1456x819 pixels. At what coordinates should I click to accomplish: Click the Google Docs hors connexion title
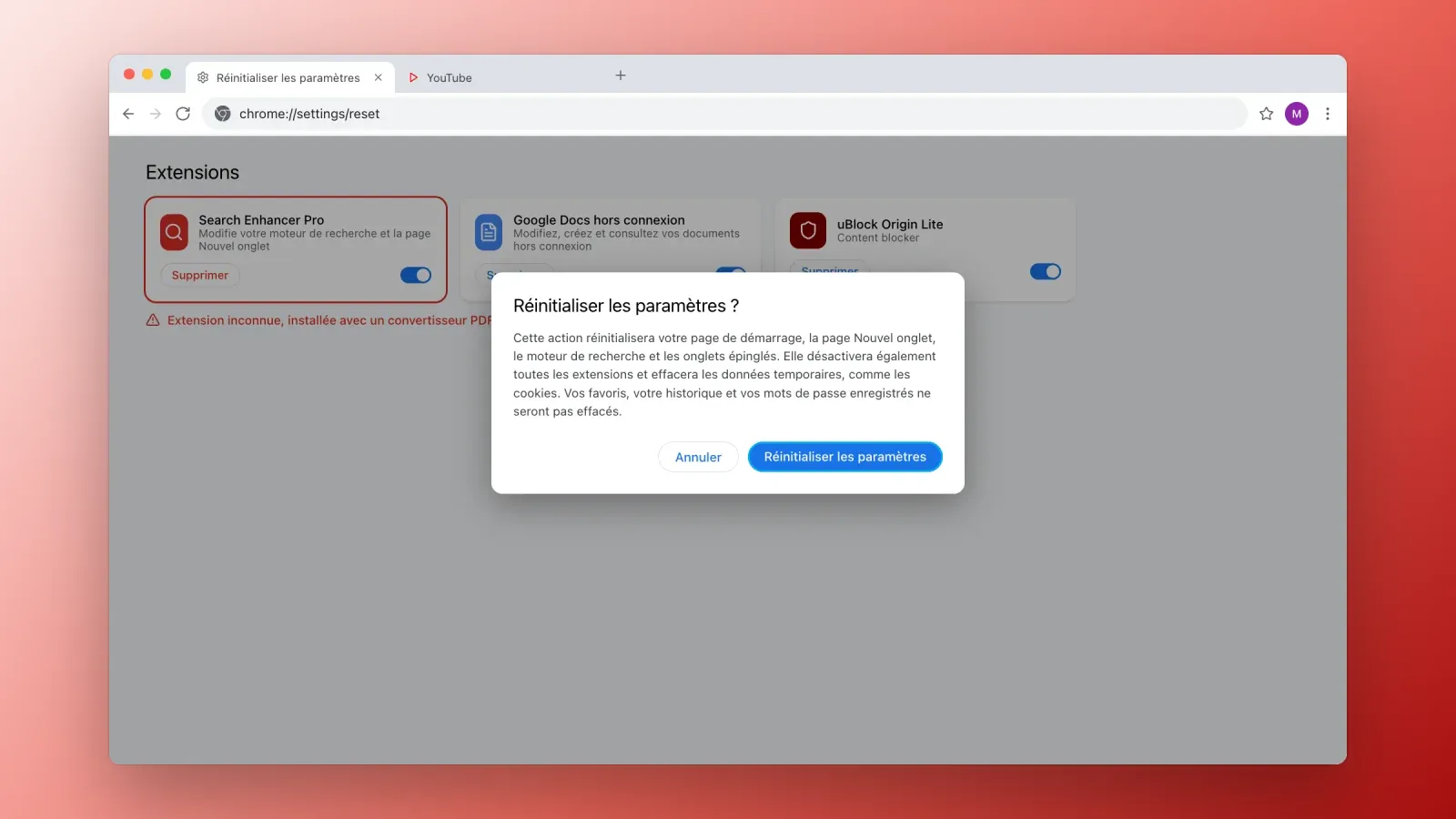[599, 220]
